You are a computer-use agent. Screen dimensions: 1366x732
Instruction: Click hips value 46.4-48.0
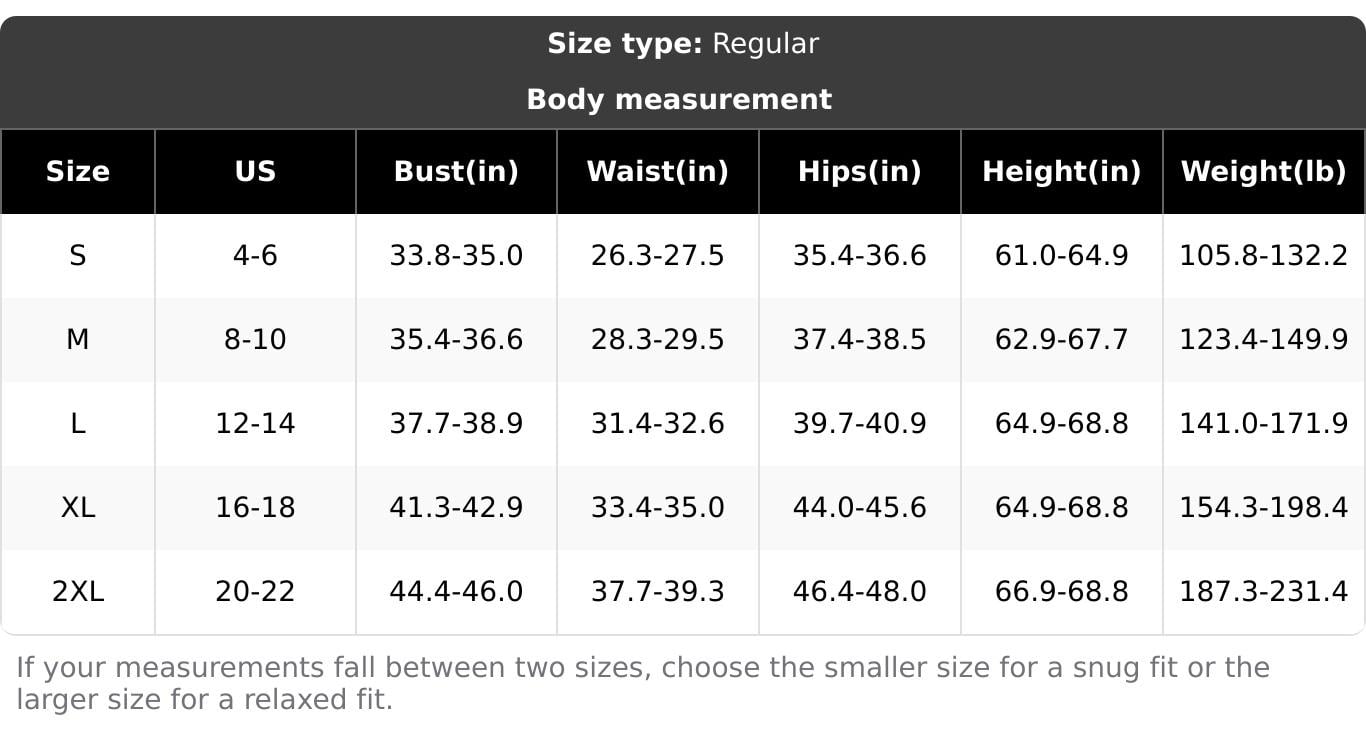pyautogui.click(x=859, y=592)
